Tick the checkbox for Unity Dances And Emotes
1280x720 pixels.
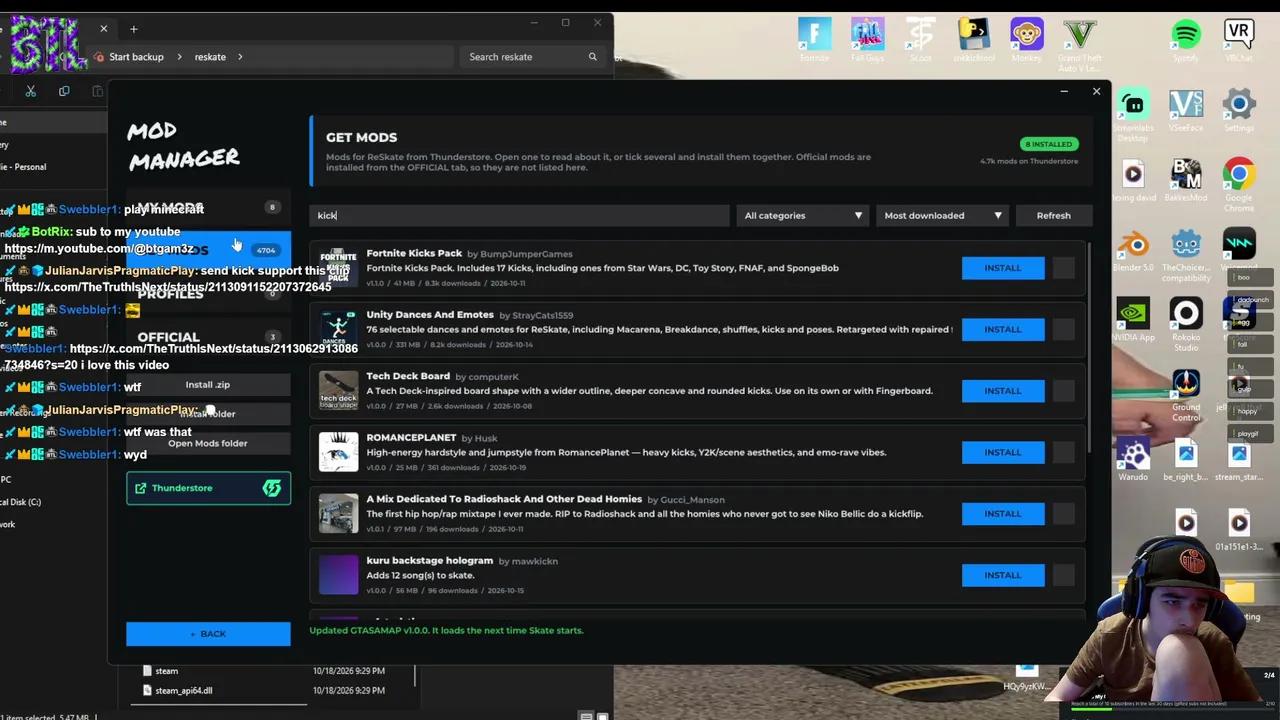1064,329
